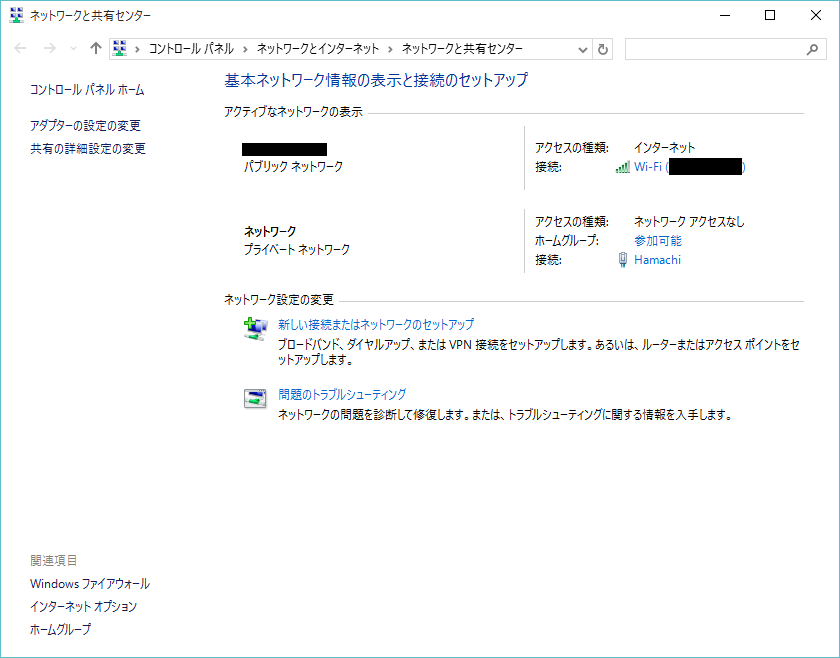Open the Hamachi connection link

[657, 260]
